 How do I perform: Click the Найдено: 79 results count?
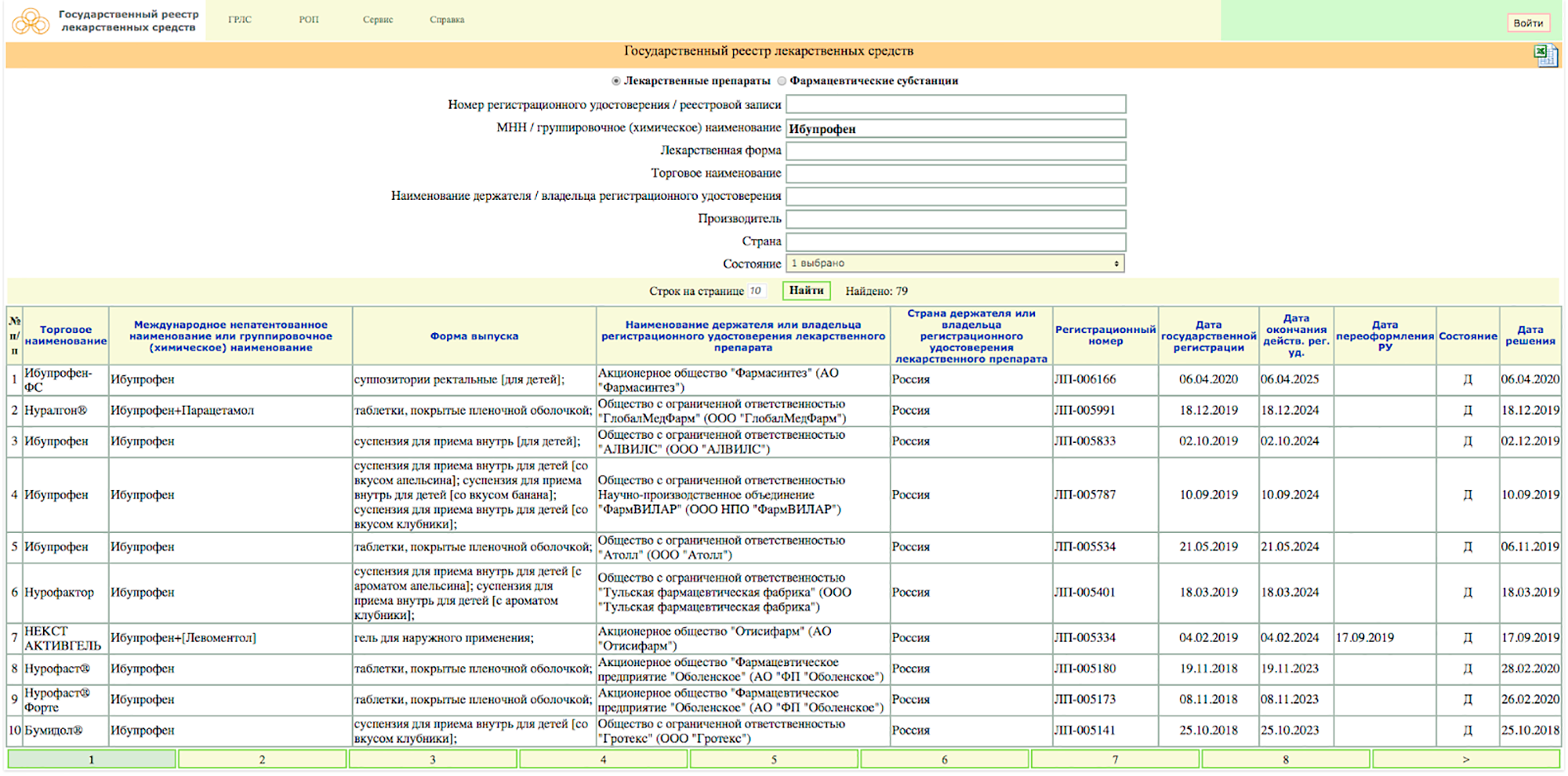(x=877, y=291)
